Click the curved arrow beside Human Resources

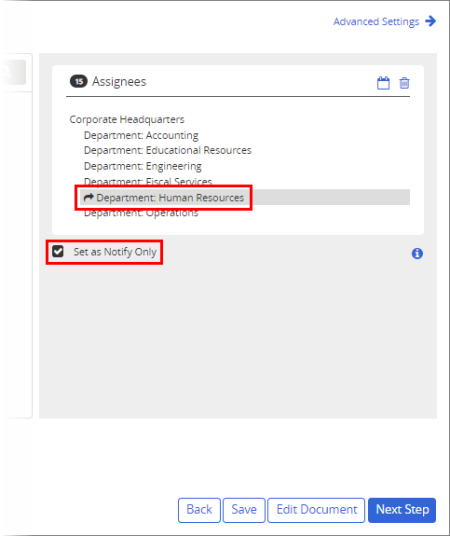point(89,197)
